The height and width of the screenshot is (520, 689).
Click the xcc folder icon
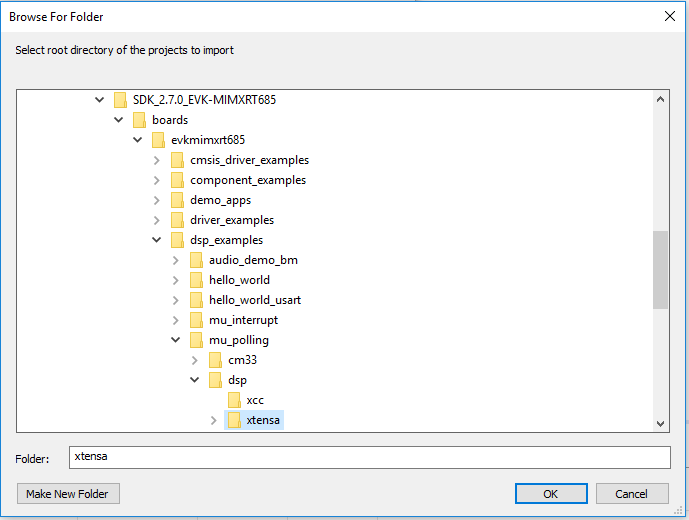pos(234,400)
